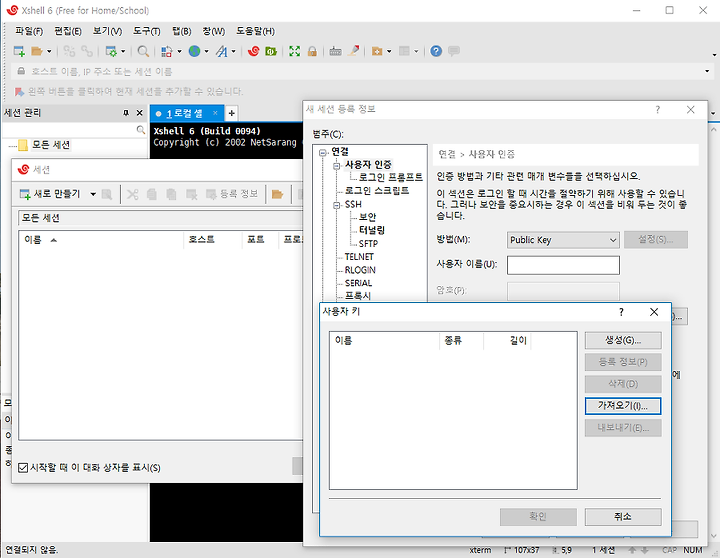
Task: Click the search icon in session manager panel
Action: tap(141, 130)
